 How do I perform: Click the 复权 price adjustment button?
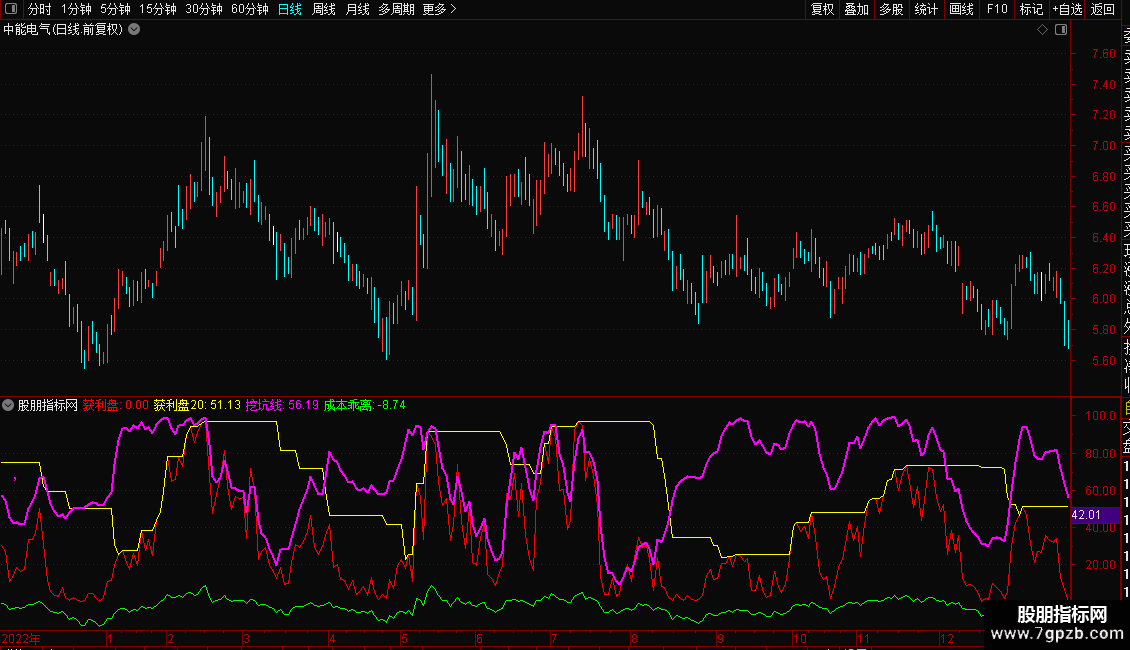[822, 9]
